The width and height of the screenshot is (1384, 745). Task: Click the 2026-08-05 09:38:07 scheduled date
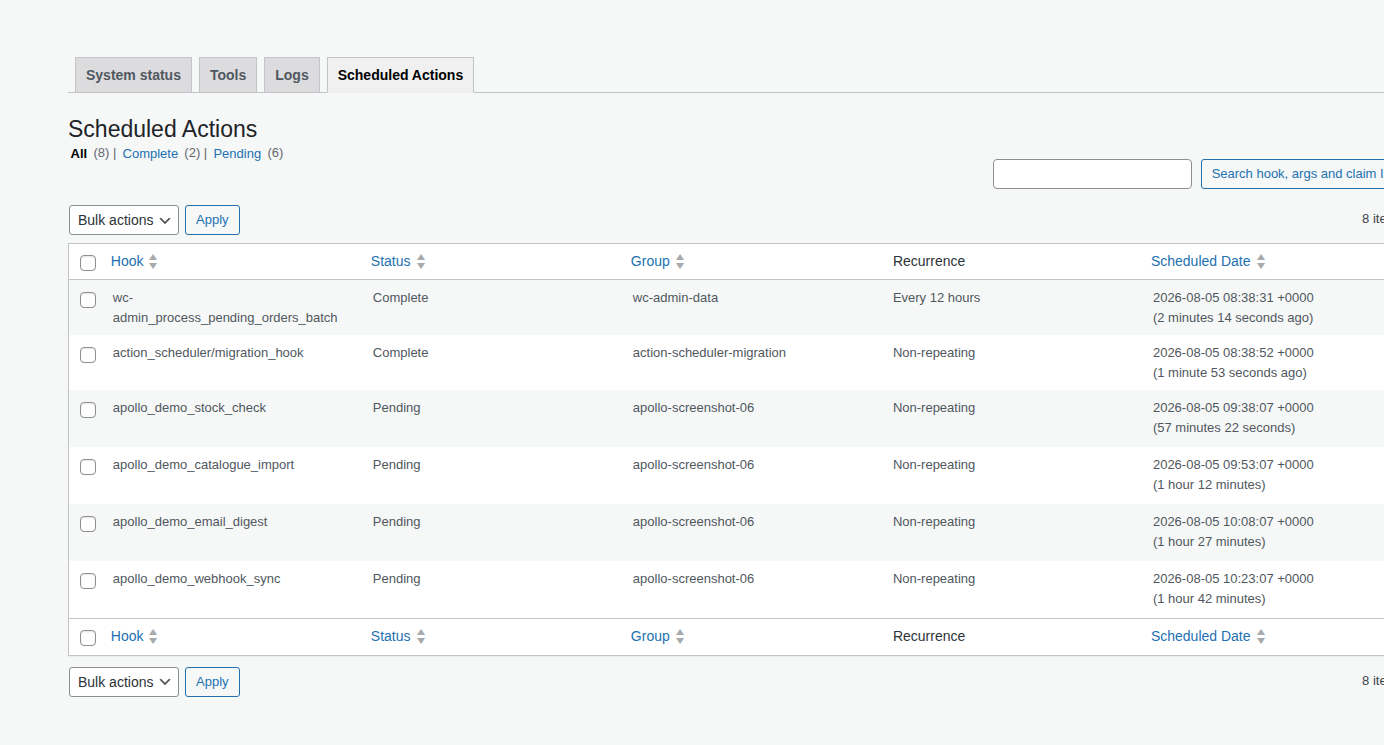[x=1233, y=408]
